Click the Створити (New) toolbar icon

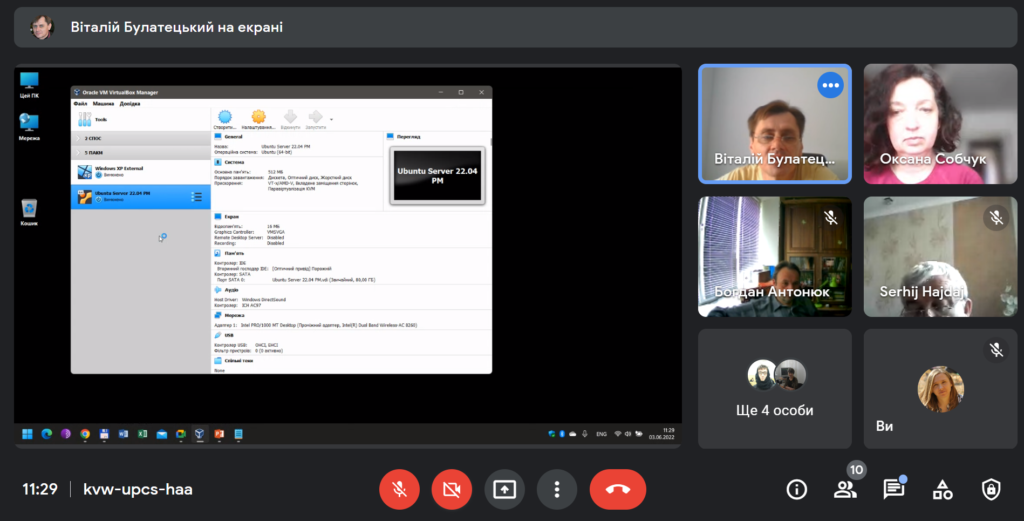tap(225, 119)
